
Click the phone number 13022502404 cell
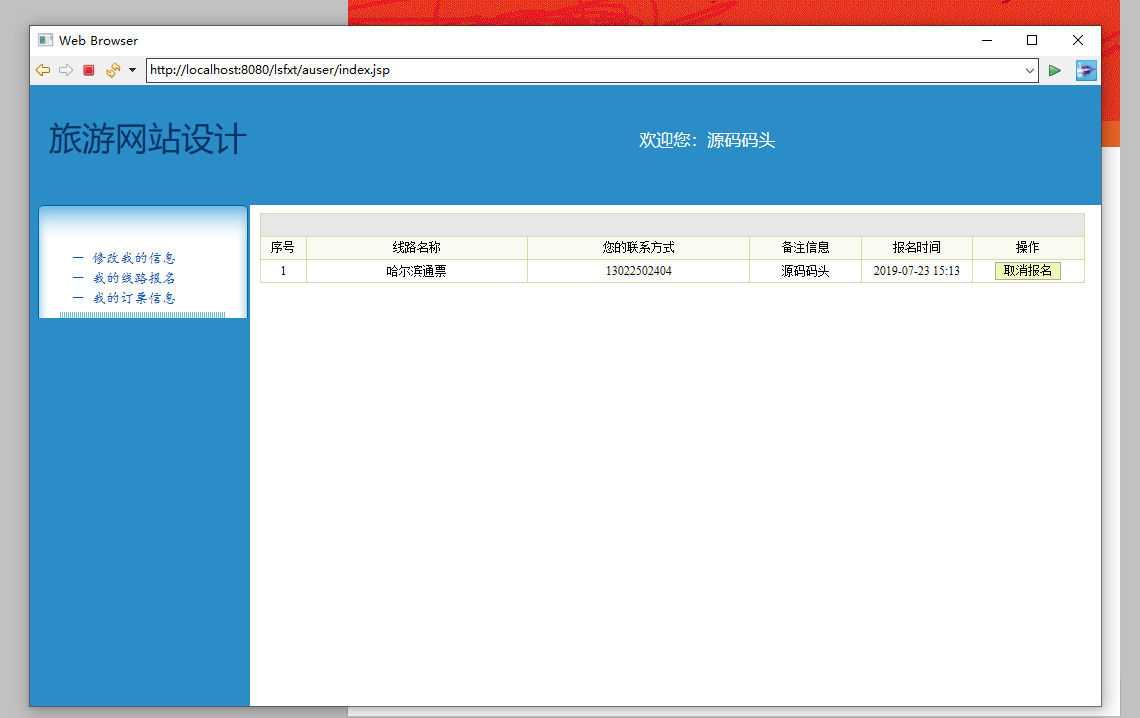(x=638, y=271)
